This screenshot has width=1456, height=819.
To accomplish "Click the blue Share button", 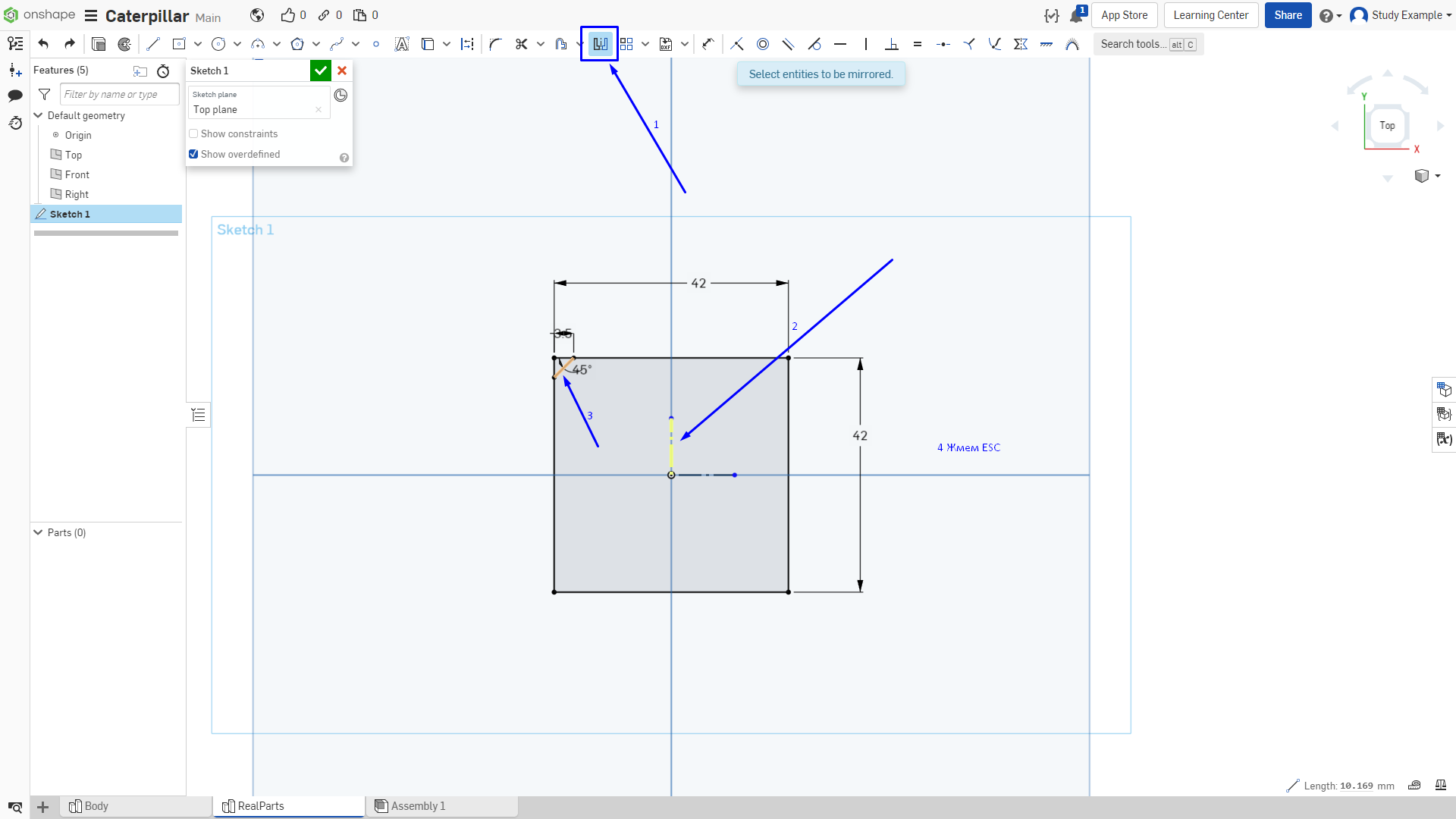I will 1288,15.
